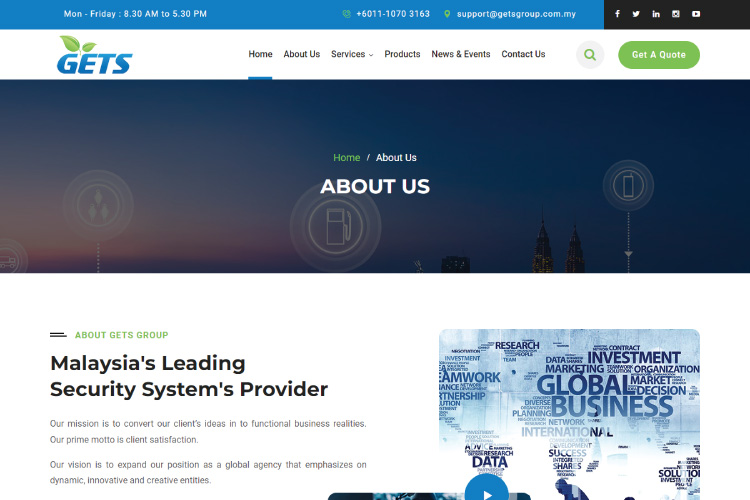Open the Home menu item
This screenshot has width=750, height=500.
coord(260,54)
